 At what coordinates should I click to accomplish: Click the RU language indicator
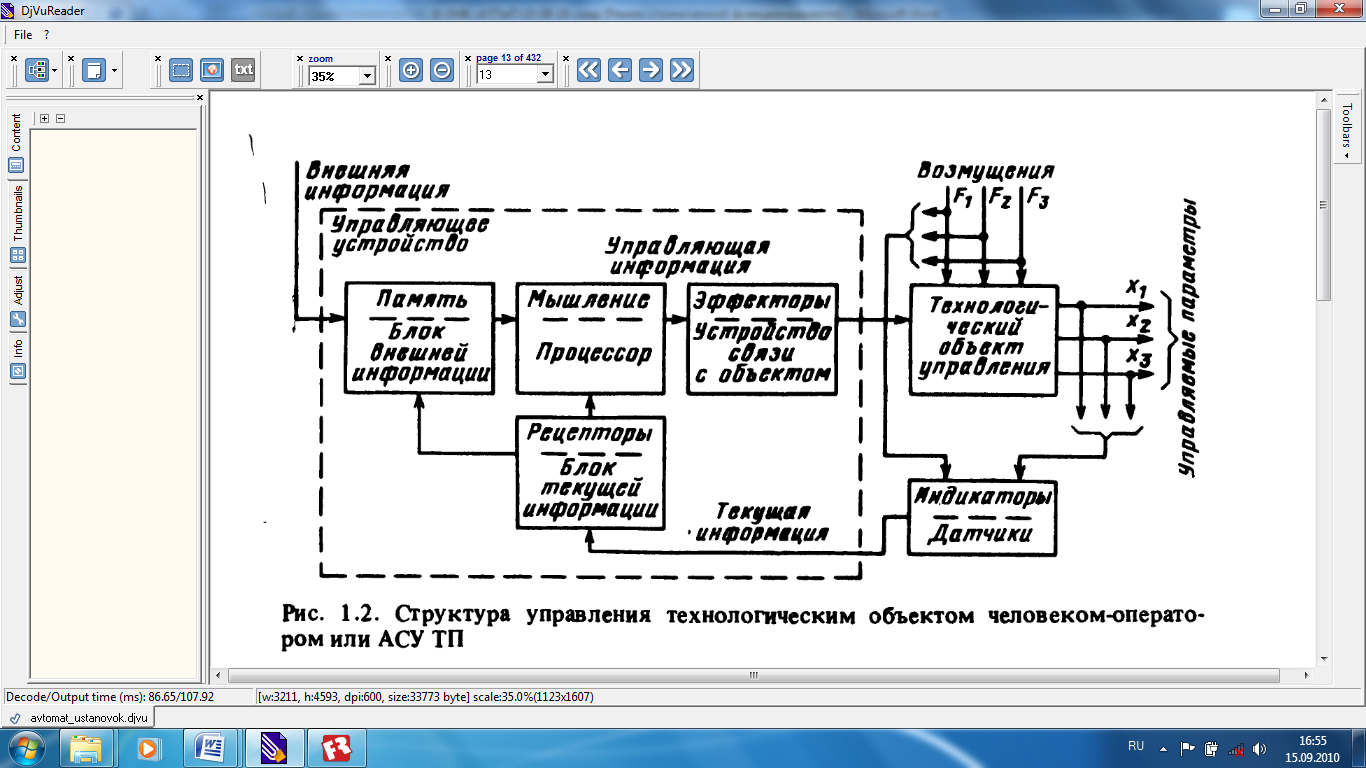1136,746
